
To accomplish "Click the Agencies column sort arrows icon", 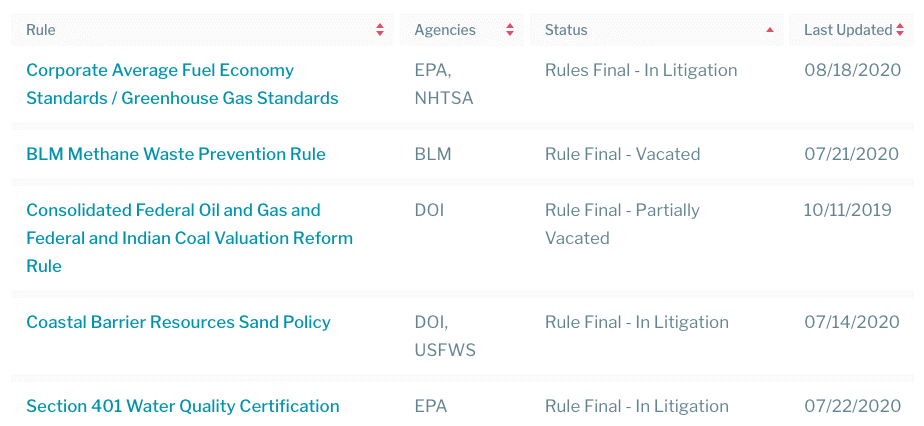I will [x=510, y=30].
